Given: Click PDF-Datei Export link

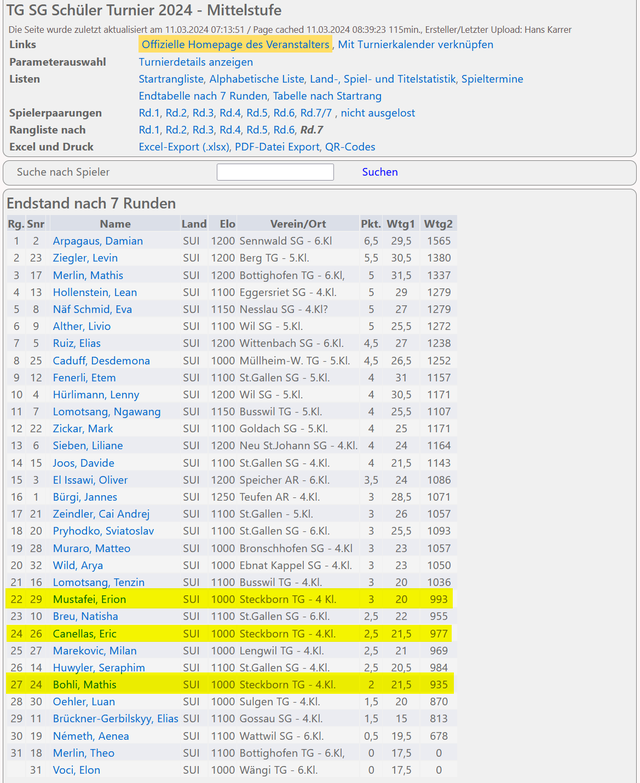Looking at the screenshot, I should tap(277, 147).
